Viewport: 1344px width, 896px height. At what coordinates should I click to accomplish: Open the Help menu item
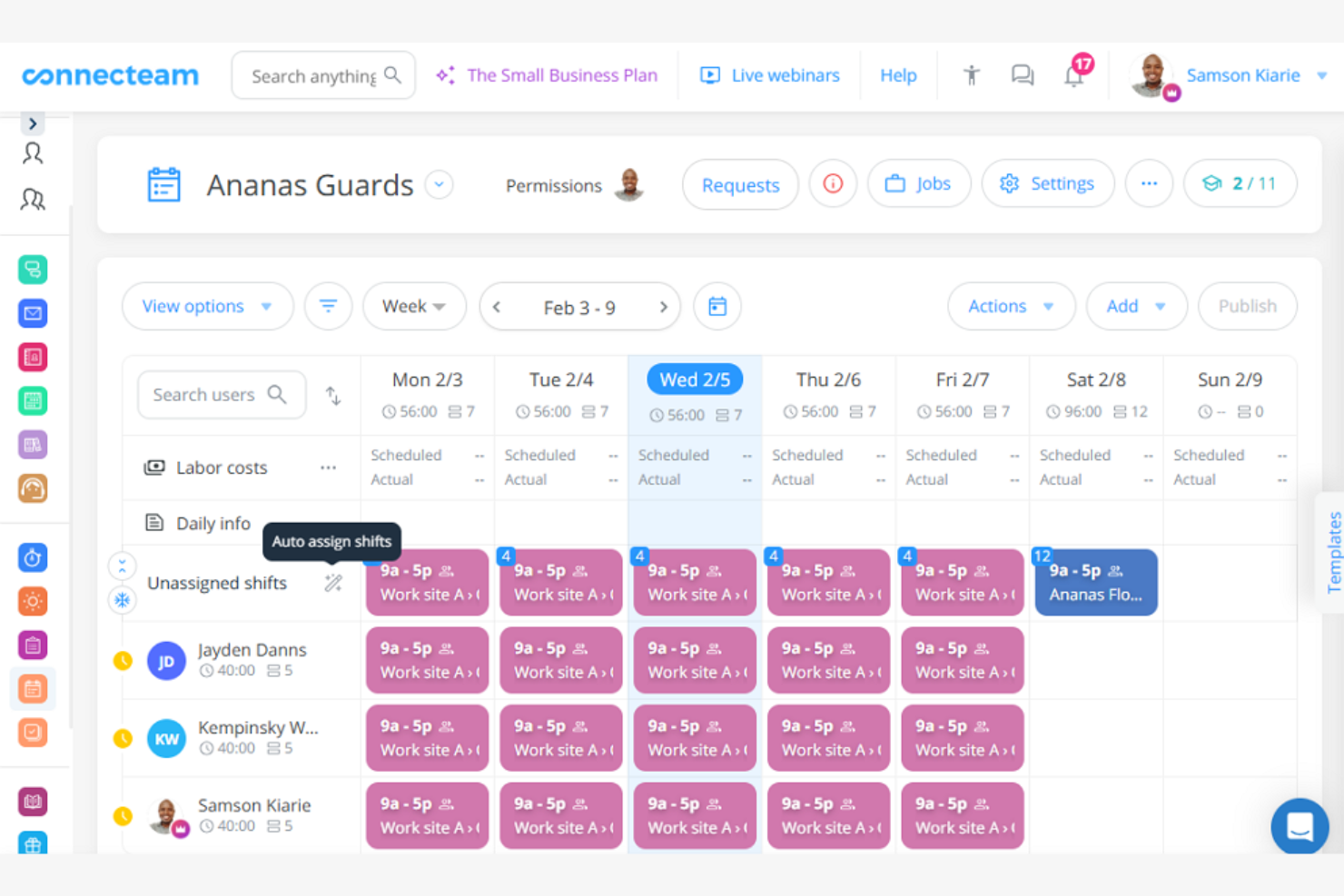898,75
